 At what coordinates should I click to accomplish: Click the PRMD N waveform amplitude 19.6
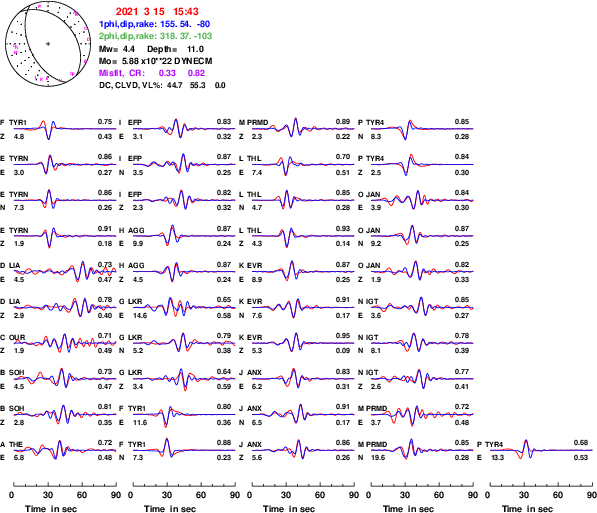(x=422, y=450)
